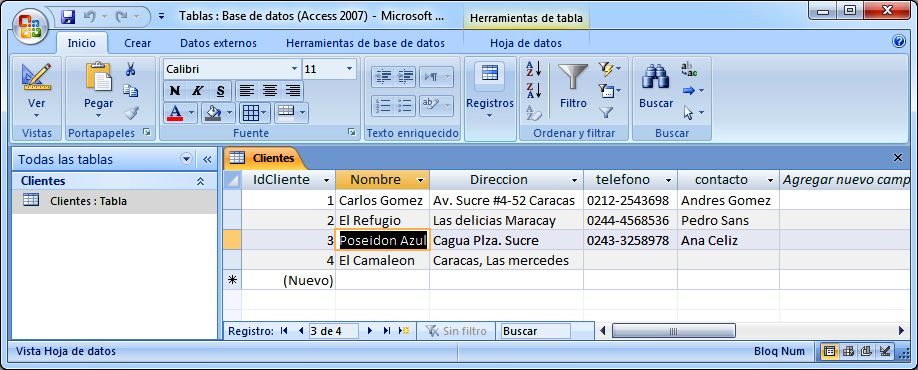Center align text
918x370 pixels.
(x=269, y=91)
